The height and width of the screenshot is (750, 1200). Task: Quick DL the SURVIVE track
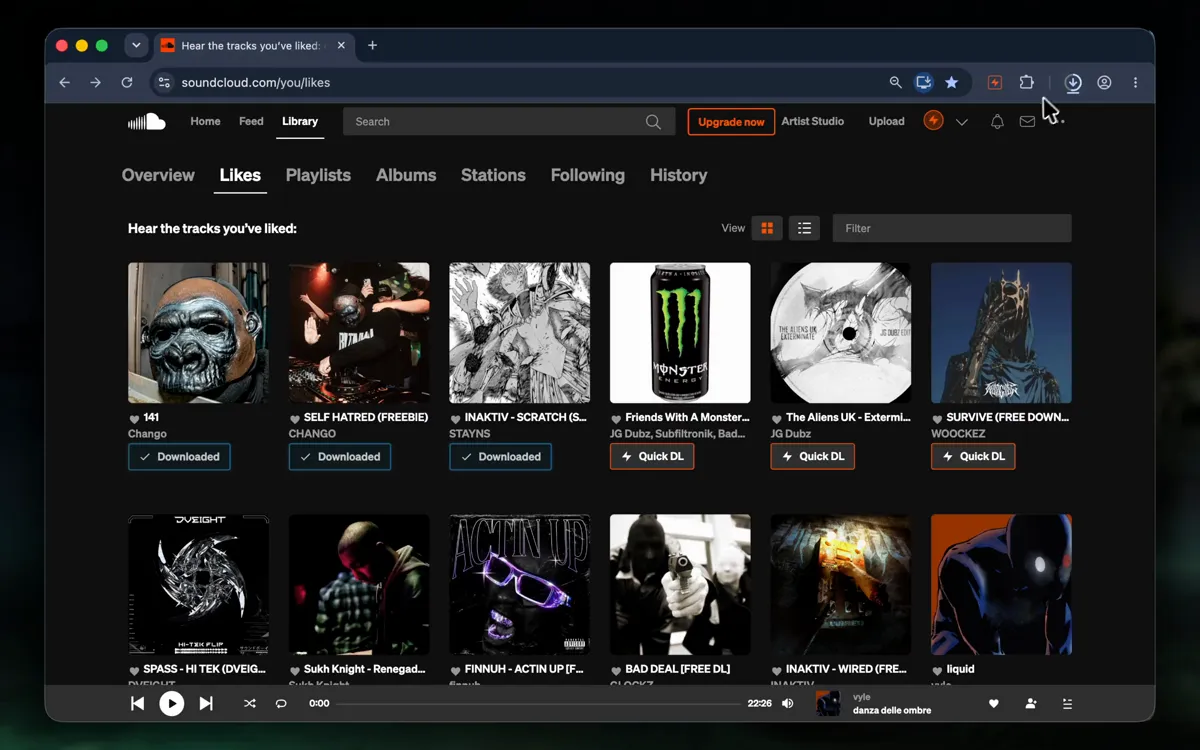(973, 456)
